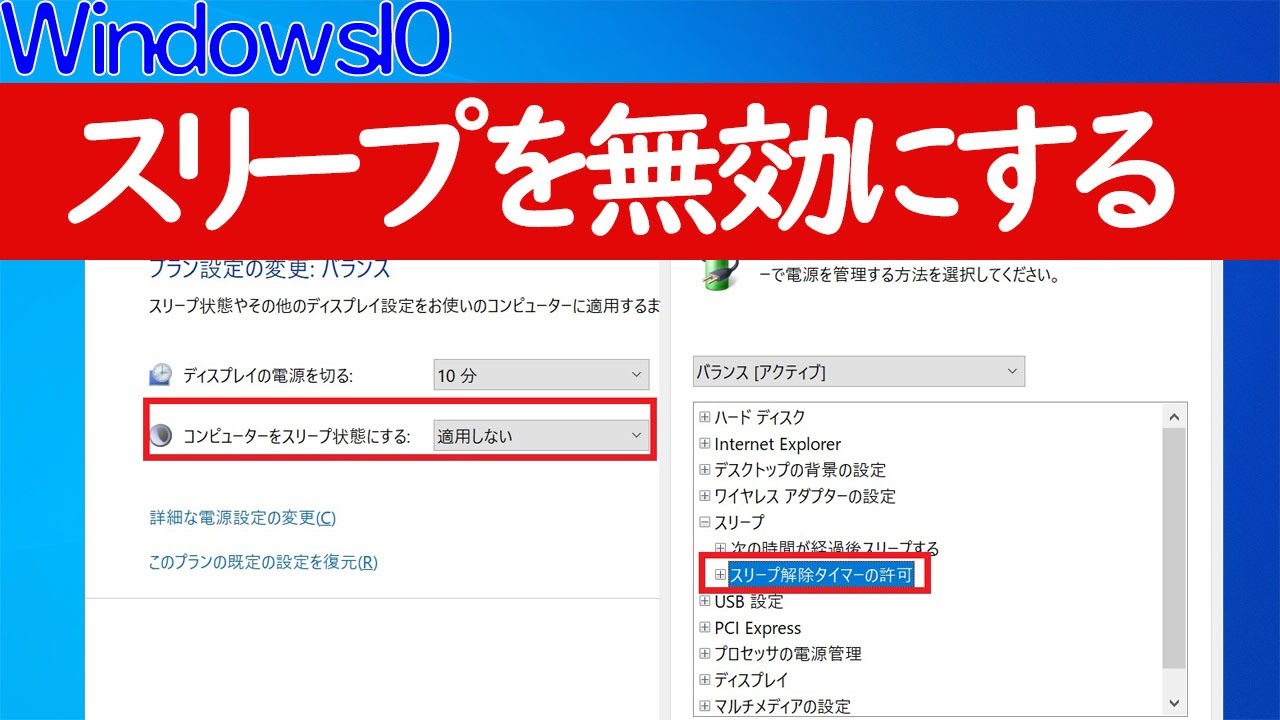
Task: Click the settings list scroll up arrow
Action: [1174, 417]
